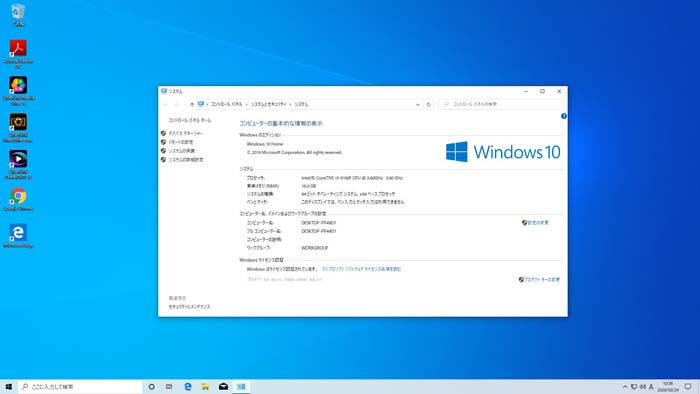The width and height of the screenshot is (700, 394).
Task: Open Cortana from the taskbar
Action: pyautogui.click(x=152, y=386)
